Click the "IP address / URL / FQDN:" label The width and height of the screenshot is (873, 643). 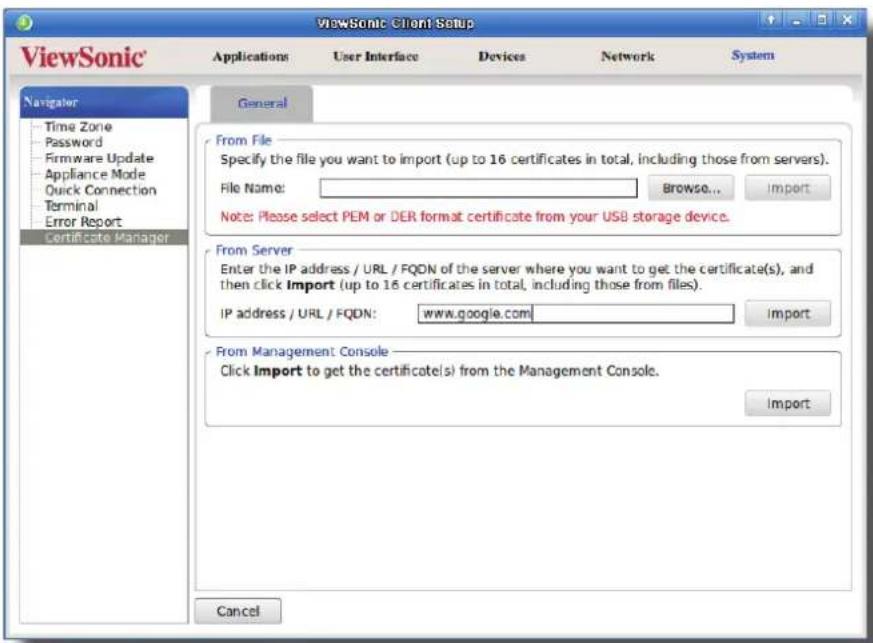[x=298, y=313]
